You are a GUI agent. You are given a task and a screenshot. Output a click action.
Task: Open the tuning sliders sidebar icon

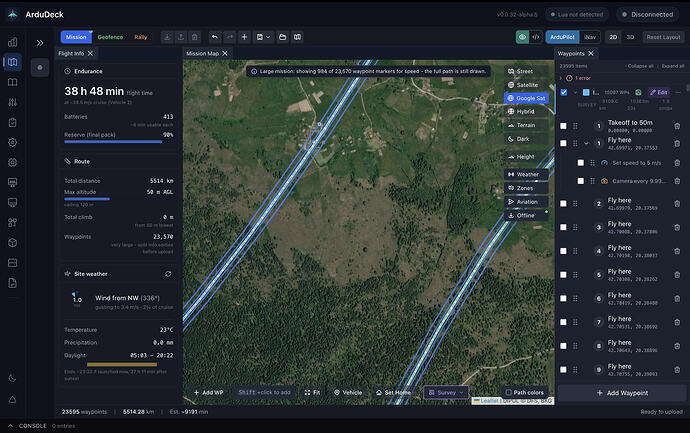pyautogui.click(x=13, y=102)
